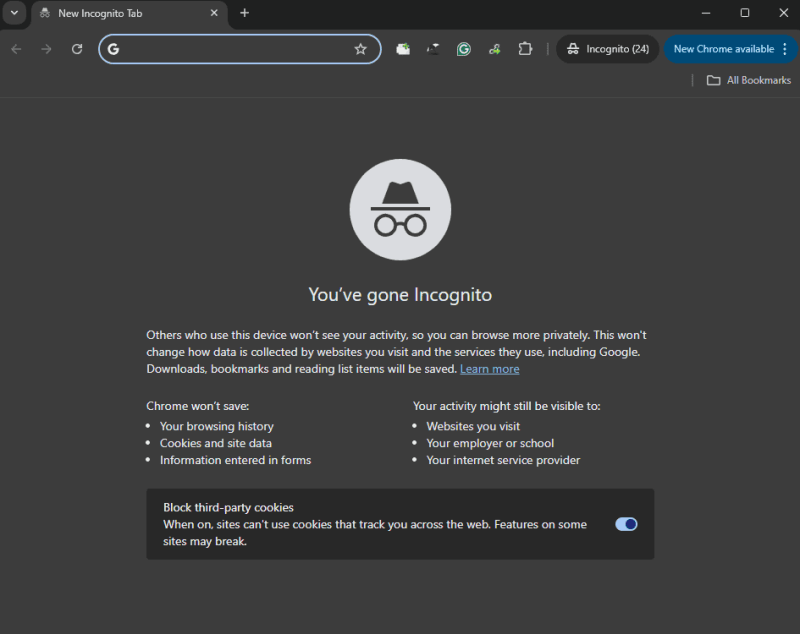800x634 pixels.
Task: Click the dark hat extension icon
Action: pyautogui.click(x=433, y=49)
